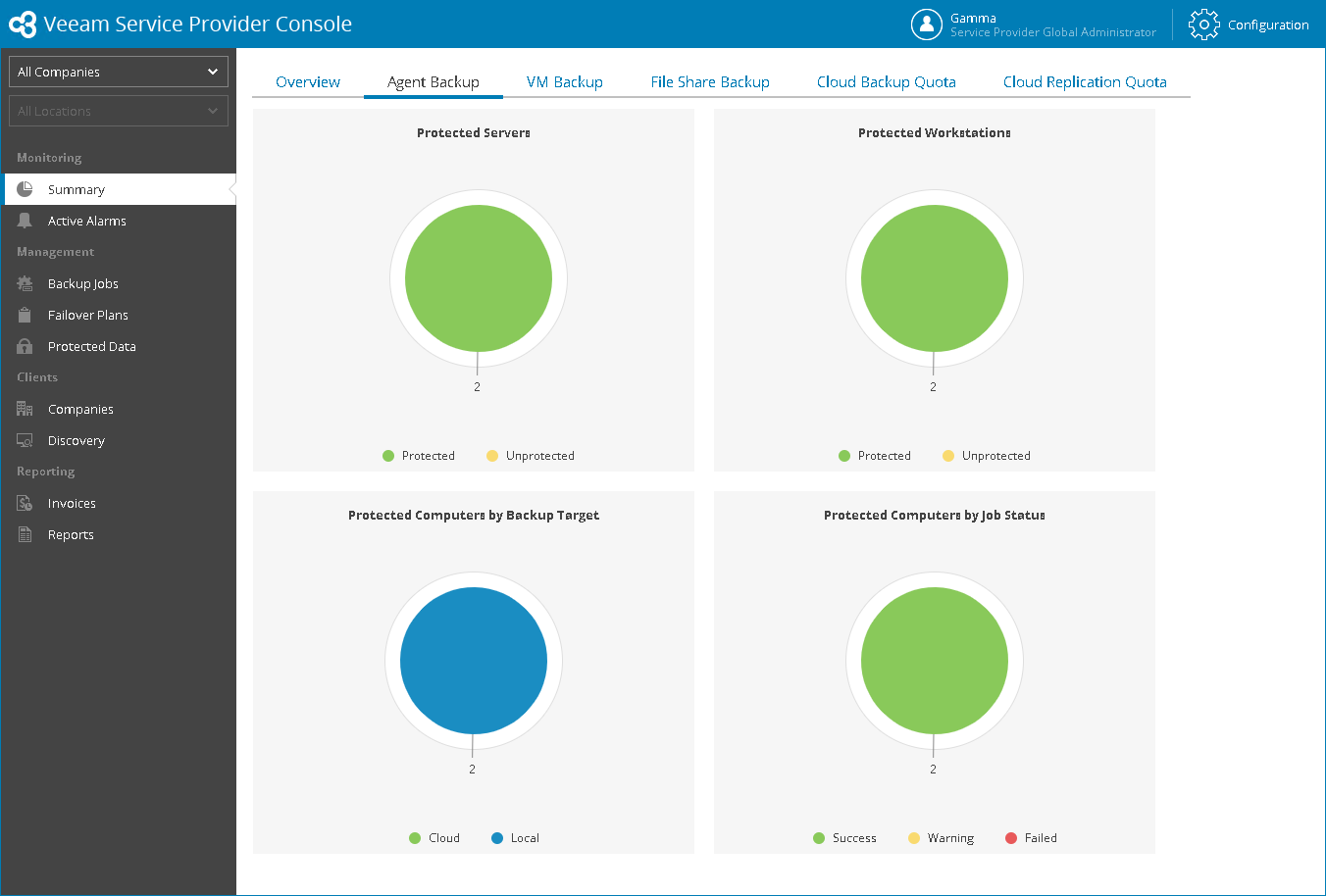
Task: Toggle the Cloud legend swatch
Action: 415,838
